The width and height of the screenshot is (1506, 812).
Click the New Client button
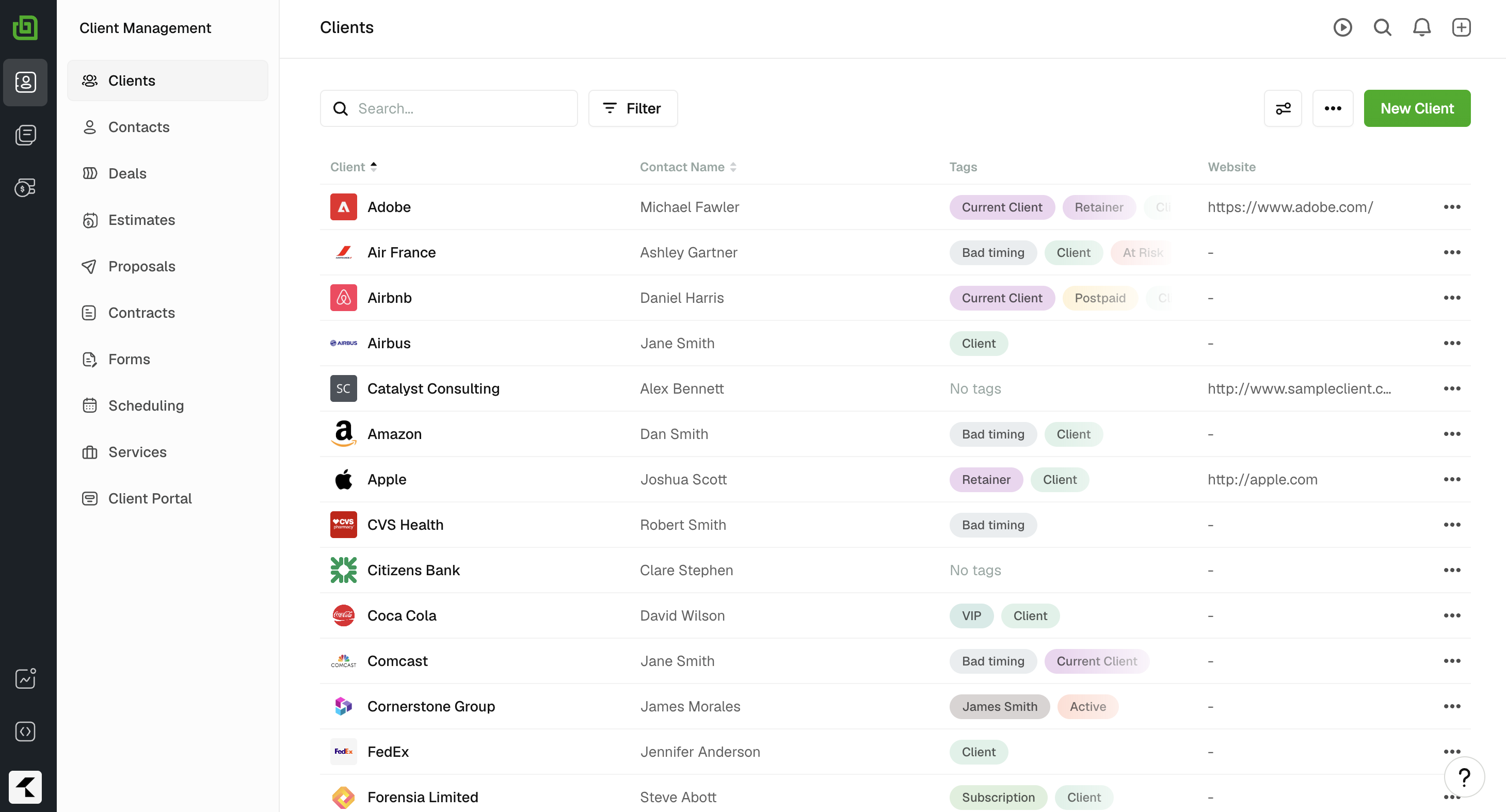pos(1417,109)
